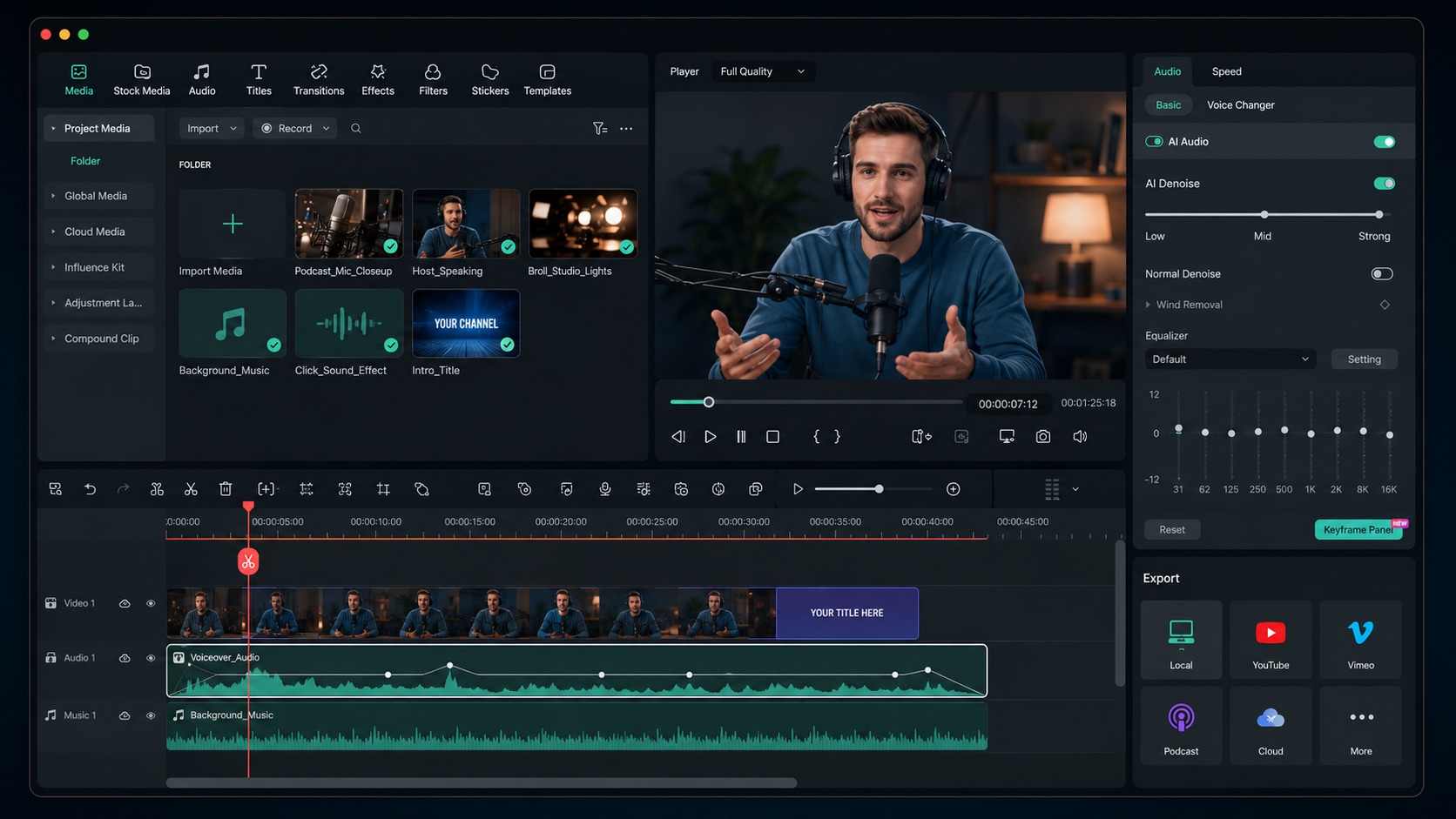Open the Keyframe Panel
The width and height of the screenshot is (1456, 819).
pyautogui.click(x=1358, y=529)
